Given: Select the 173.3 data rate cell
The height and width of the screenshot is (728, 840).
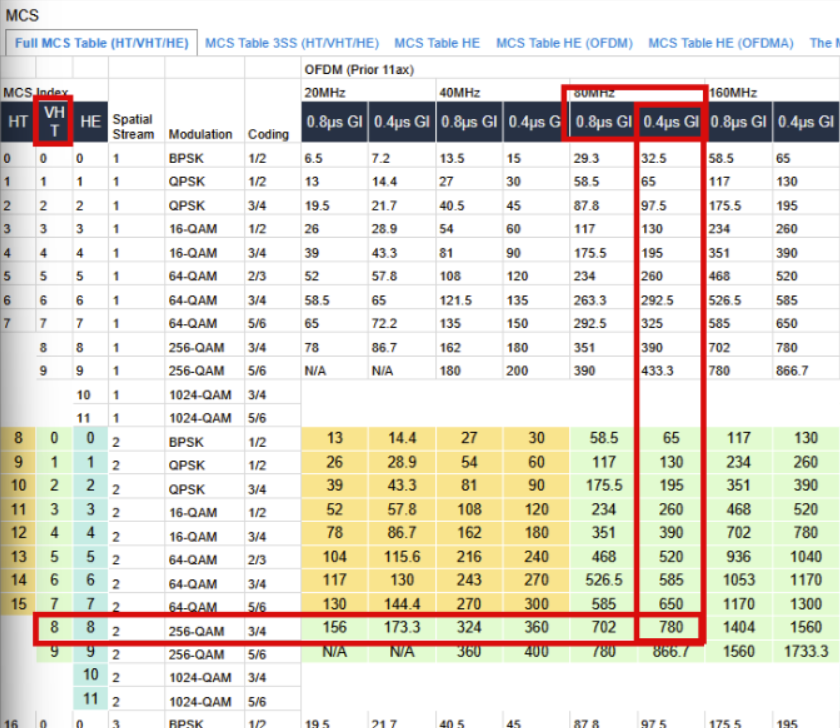Looking at the screenshot, I should tap(401, 629).
